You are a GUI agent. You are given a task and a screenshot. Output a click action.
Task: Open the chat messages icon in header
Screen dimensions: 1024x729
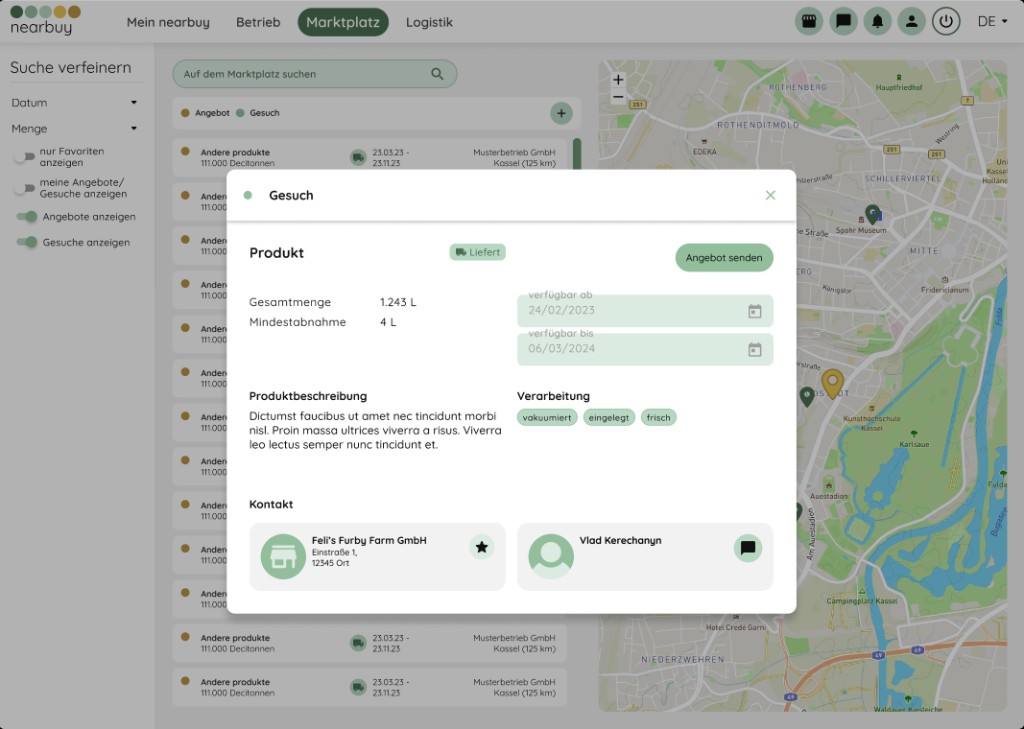click(x=843, y=22)
